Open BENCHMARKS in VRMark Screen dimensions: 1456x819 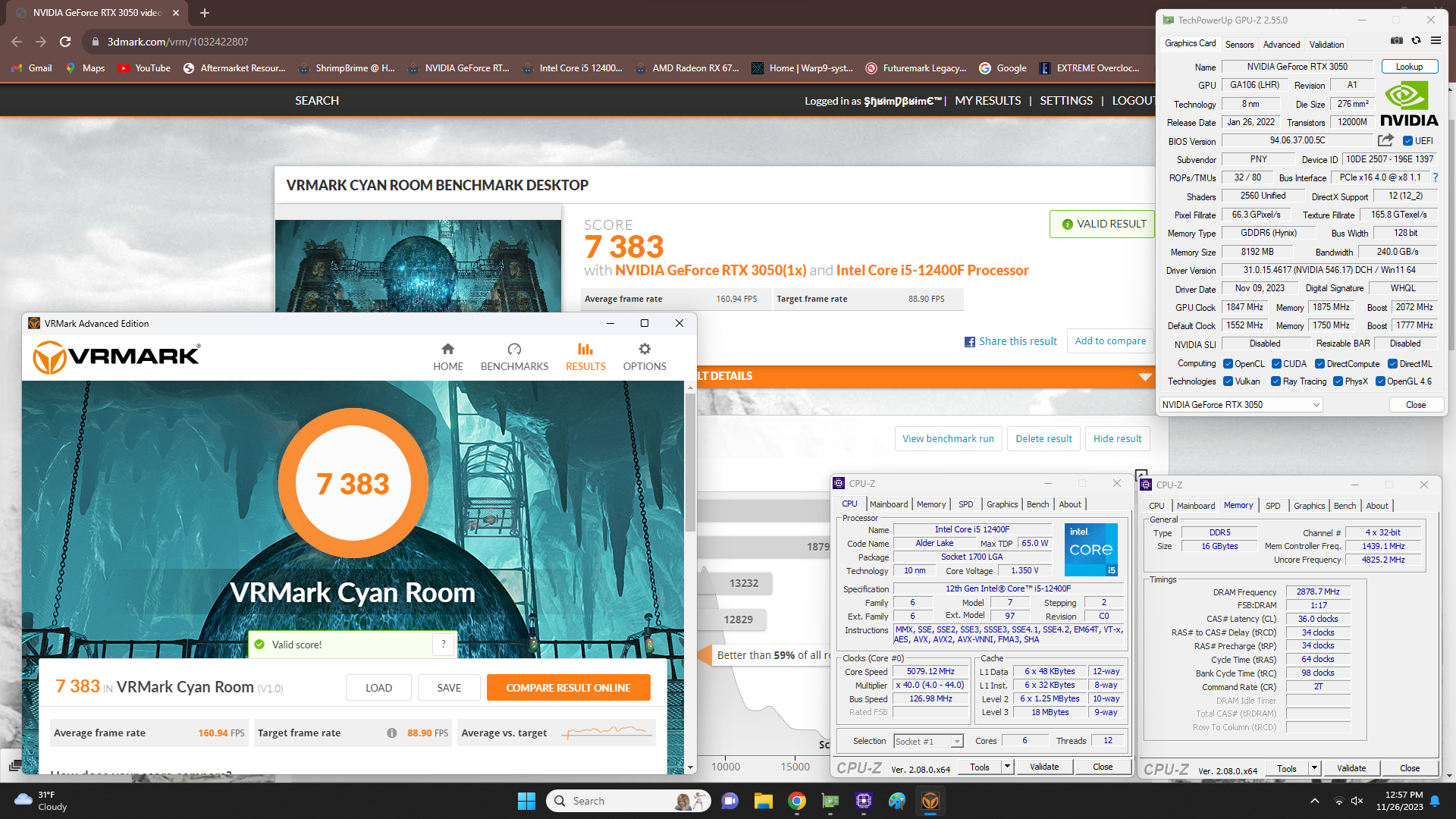click(x=514, y=356)
